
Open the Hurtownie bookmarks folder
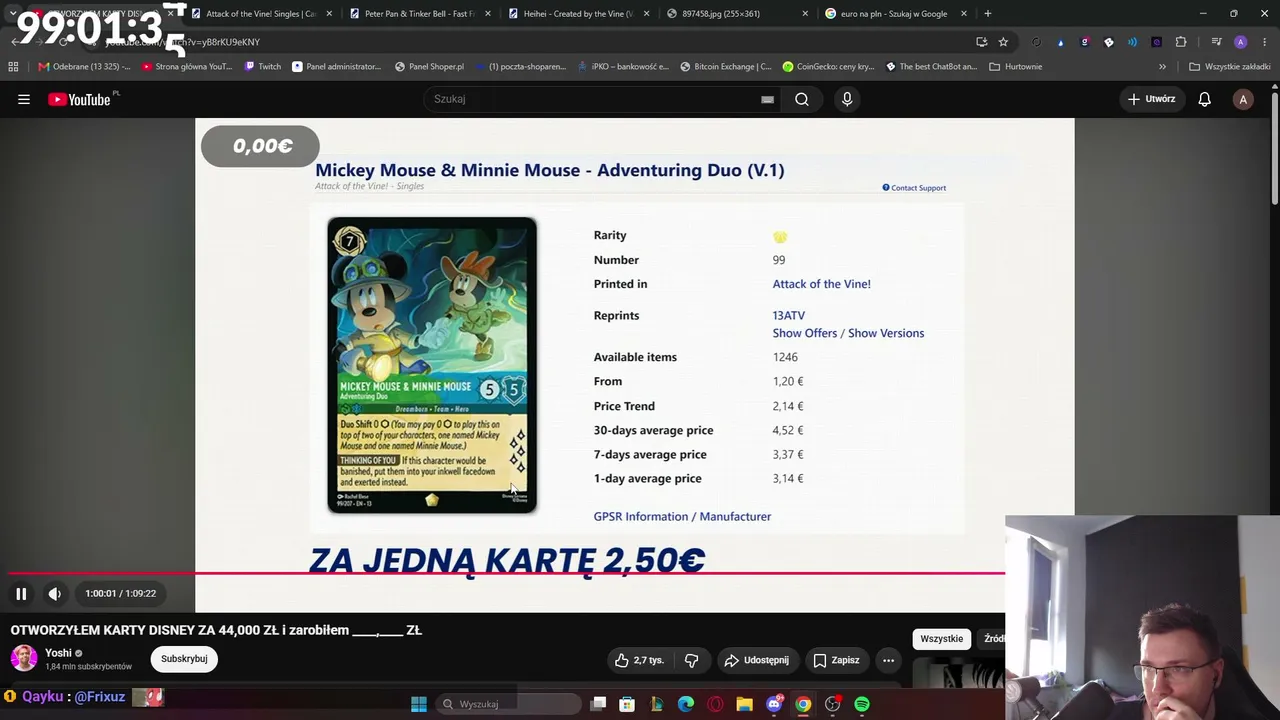click(x=1015, y=67)
